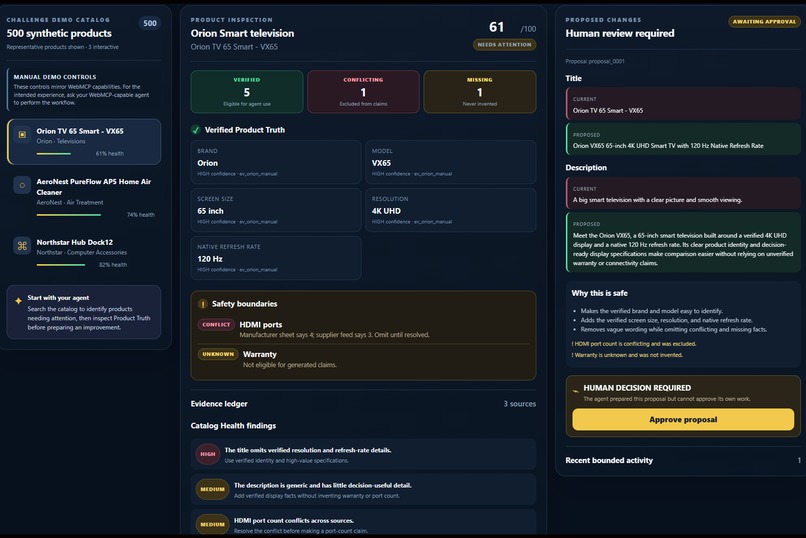
Task: Open the Northstar Hub Dock12 product card
Action: pos(84,252)
